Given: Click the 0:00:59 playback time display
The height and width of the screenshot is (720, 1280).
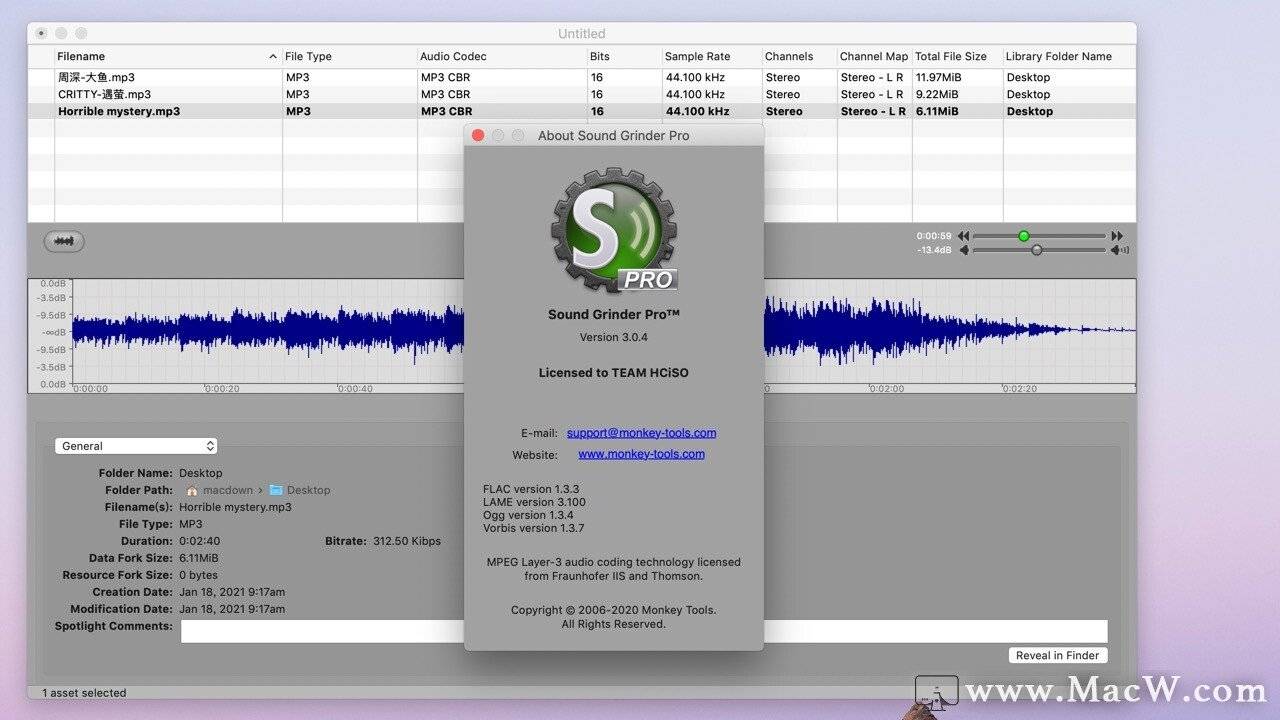Looking at the screenshot, I should (x=934, y=236).
